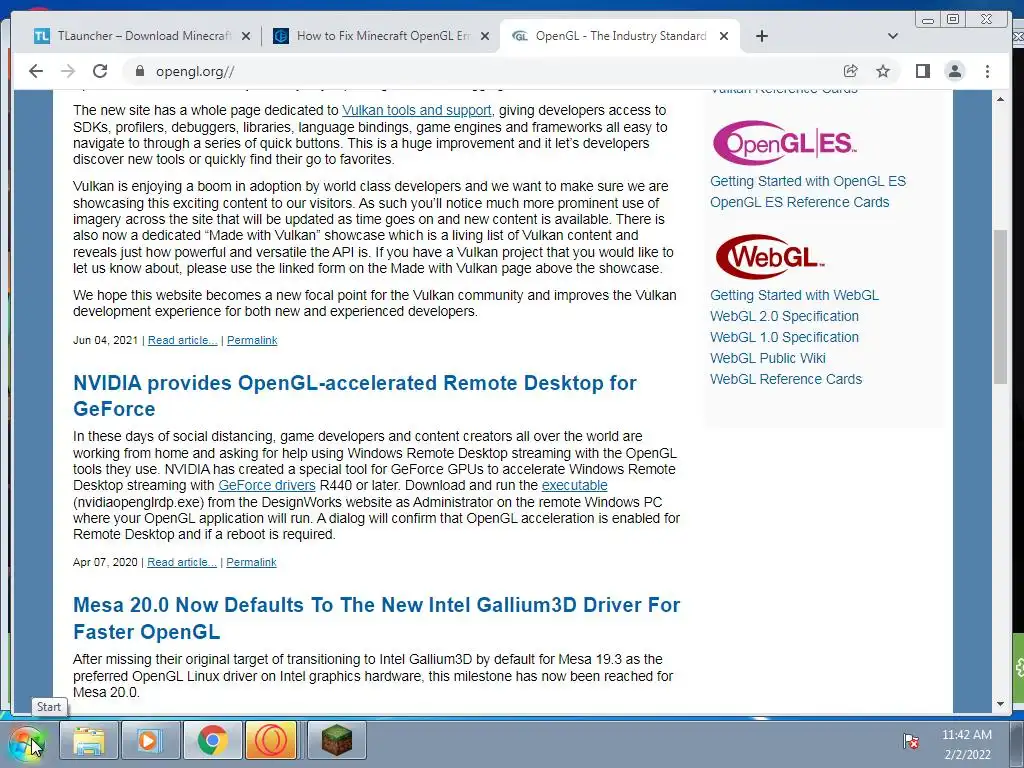The height and width of the screenshot is (768, 1024).
Task: Open the WebGL 1.0 Specification link
Action: tap(784, 337)
